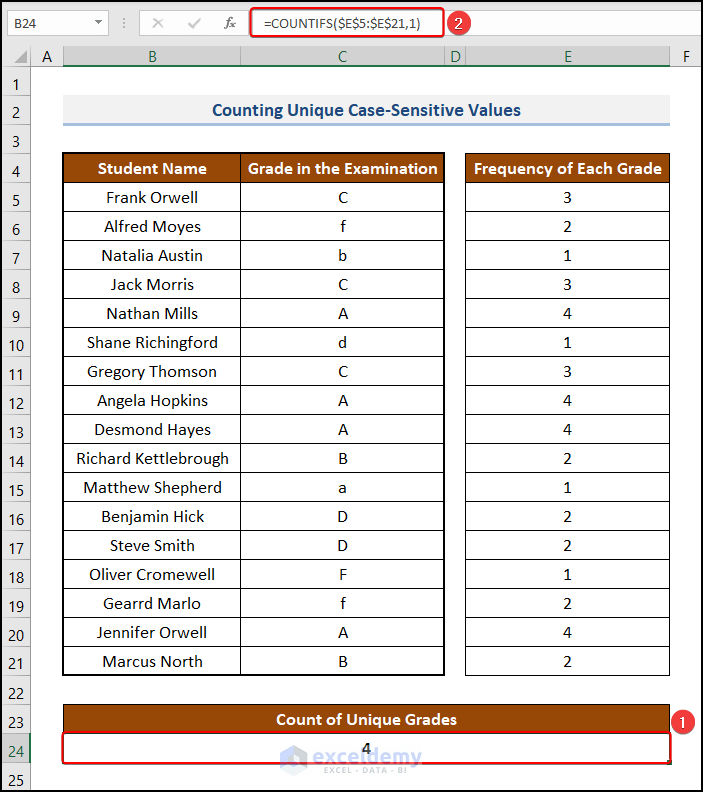Screen dimensions: 703x792
Task: Select the cell 'Alfred Moyes'
Action: (x=152, y=226)
